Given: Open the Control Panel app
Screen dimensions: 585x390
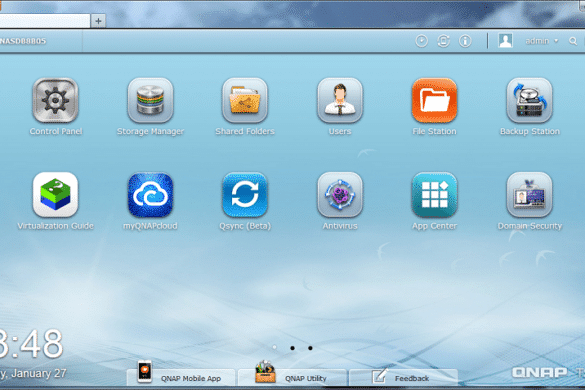Looking at the screenshot, I should (x=55, y=100).
